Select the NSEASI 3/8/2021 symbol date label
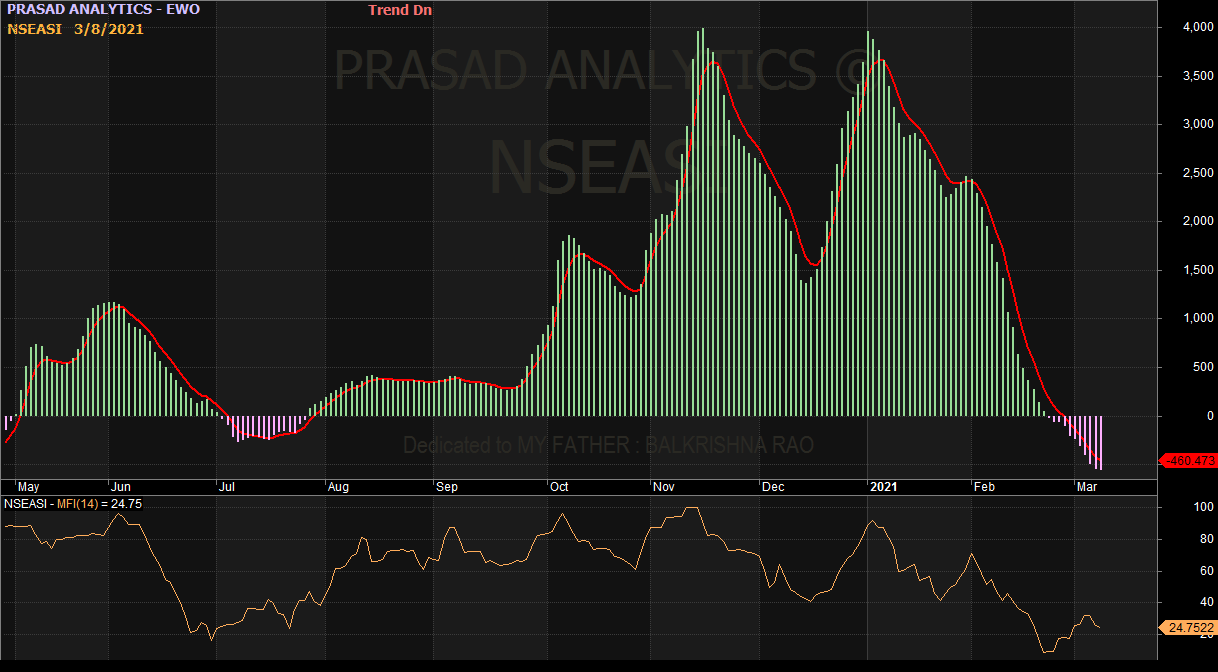1218x672 pixels. click(x=76, y=29)
